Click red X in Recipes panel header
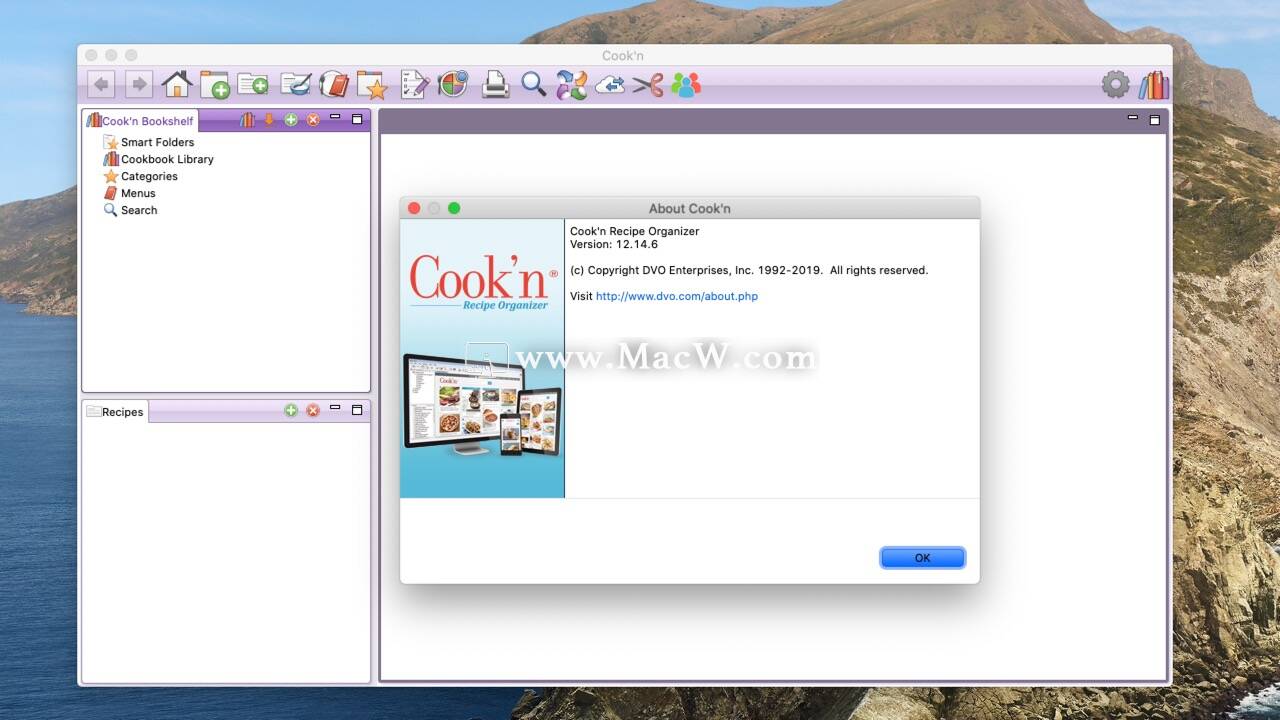The width and height of the screenshot is (1280, 720). (313, 410)
